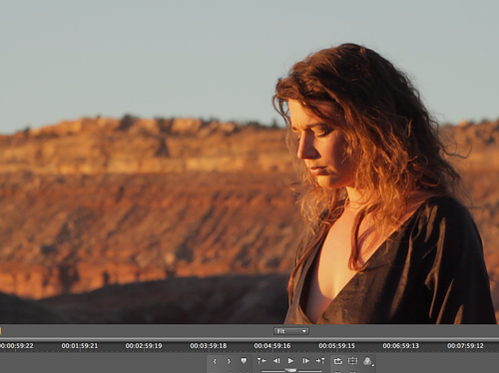
Task: Move the playhead to 00:04:59:16 on the ruler
Action: (272, 346)
